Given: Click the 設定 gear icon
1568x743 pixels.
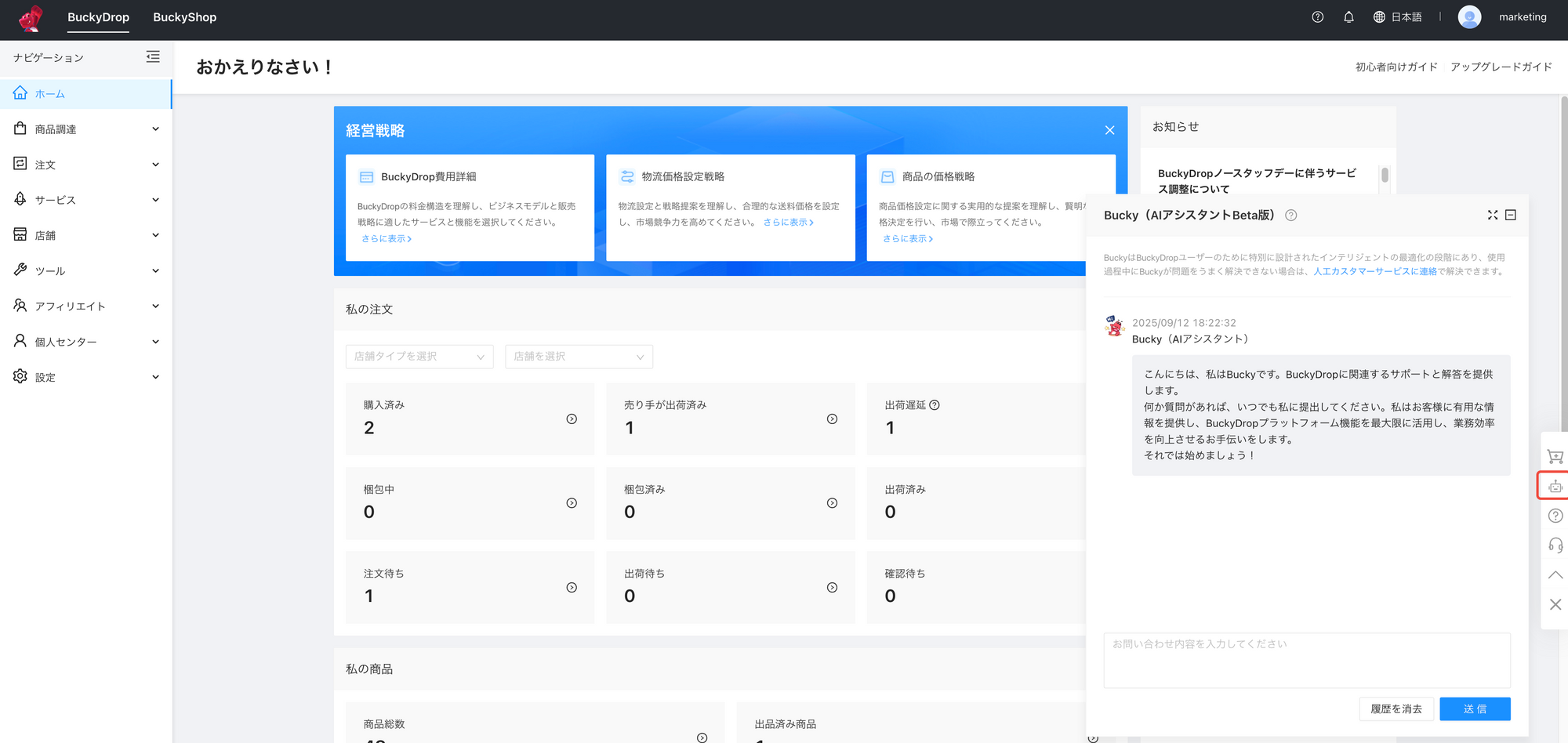Looking at the screenshot, I should (20, 376).
